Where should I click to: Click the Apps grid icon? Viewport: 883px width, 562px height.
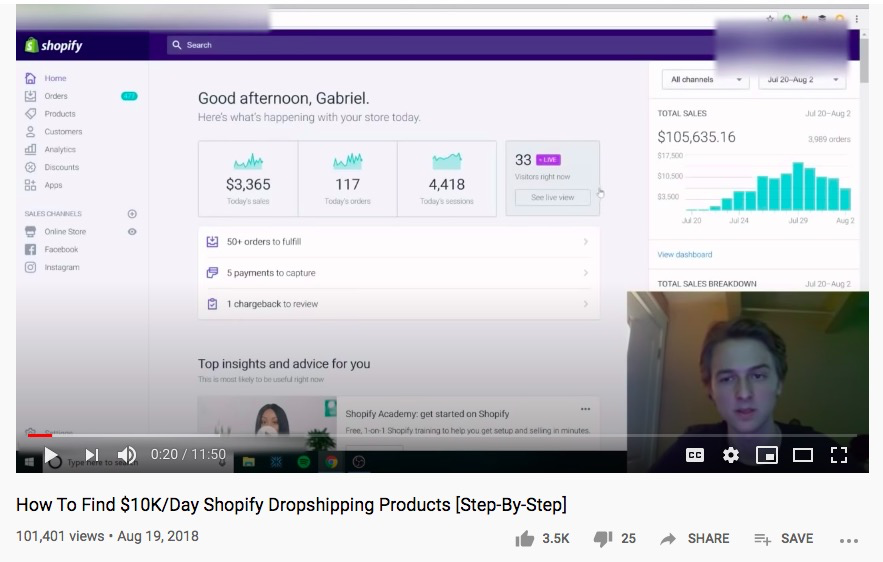pyautogui.click(x=30, y=185)
